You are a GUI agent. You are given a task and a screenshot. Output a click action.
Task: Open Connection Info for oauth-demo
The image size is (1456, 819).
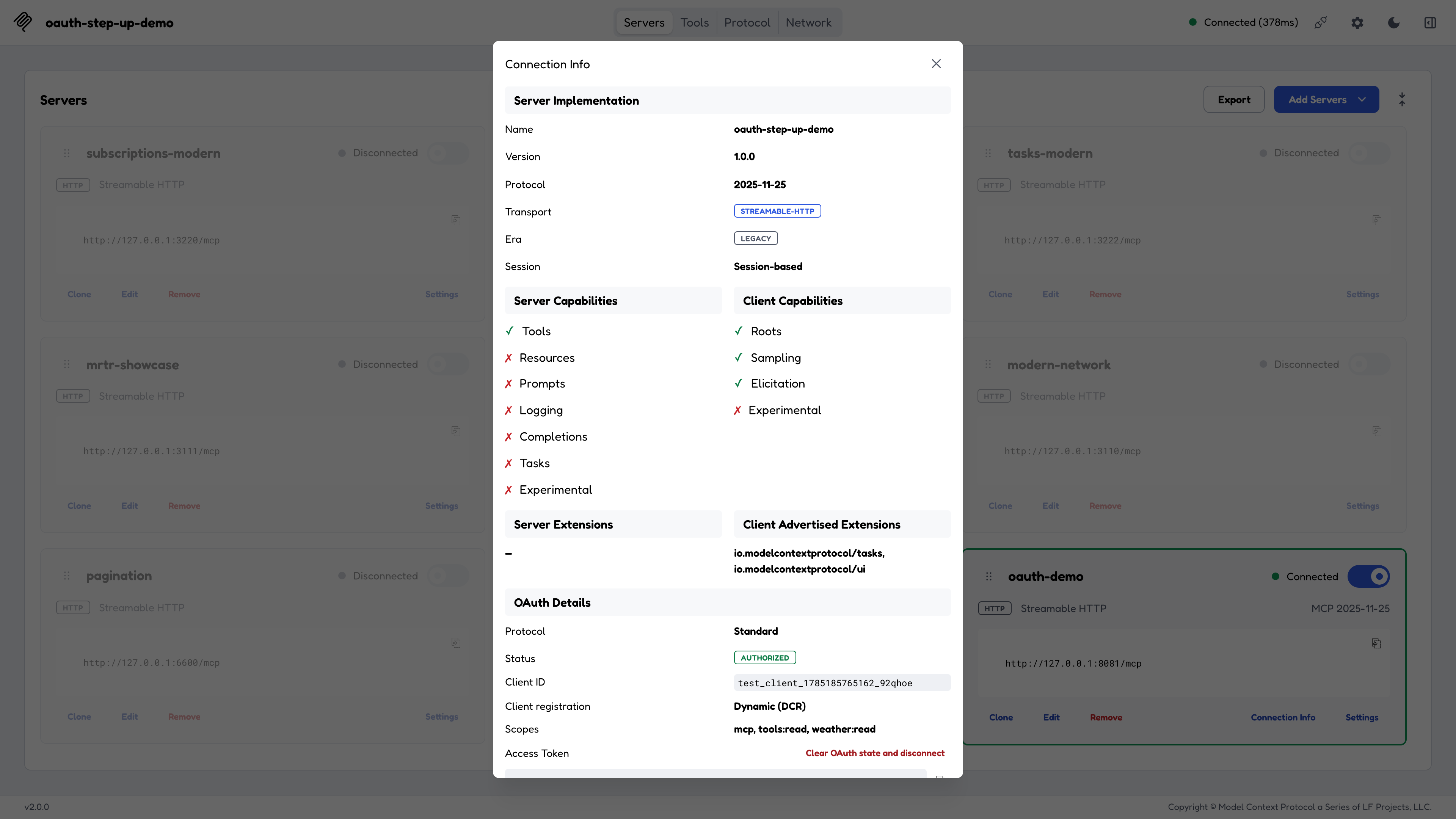pyautogui.click(x=1282, y=717)
